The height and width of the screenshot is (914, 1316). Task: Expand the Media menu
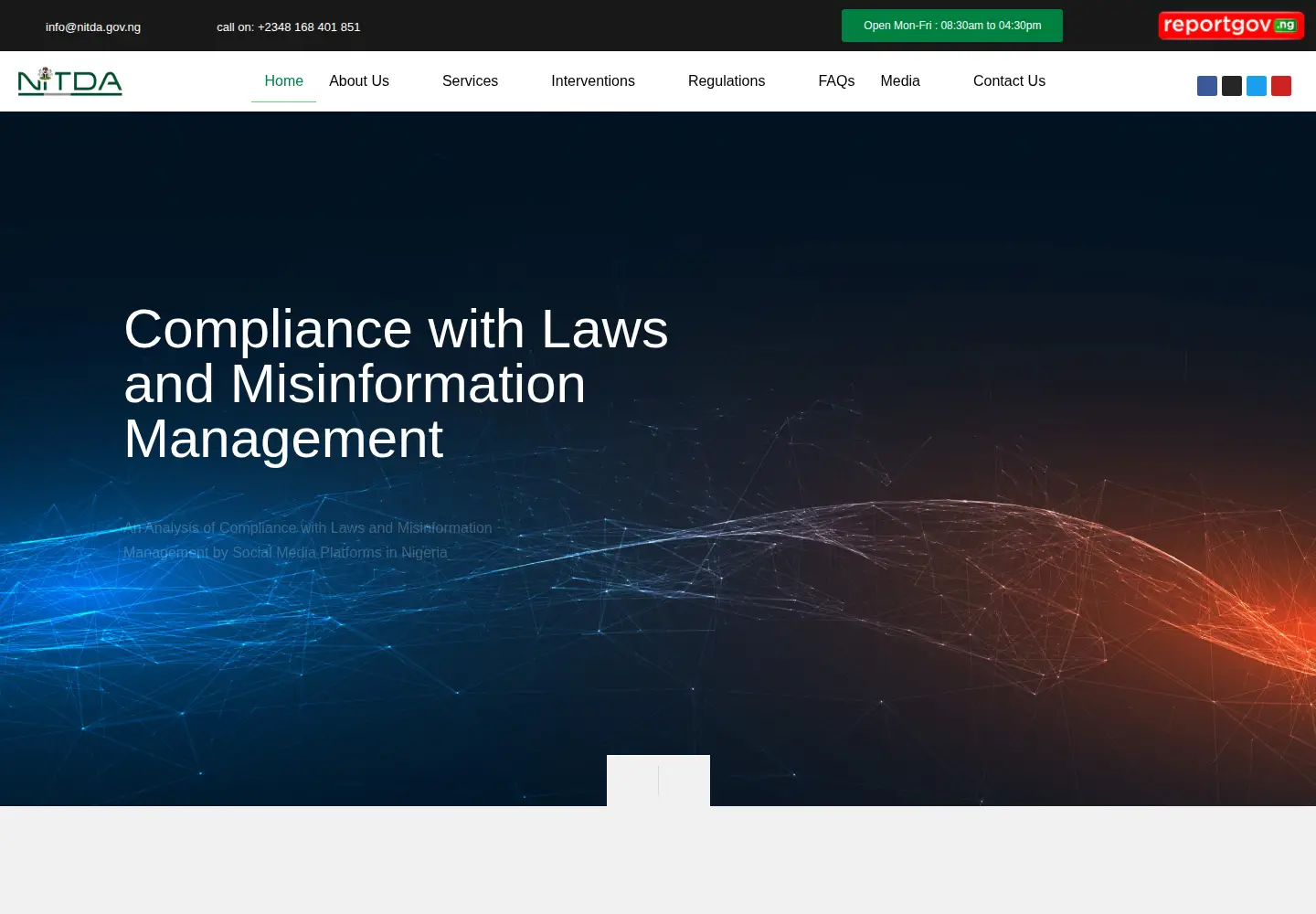(900, 81)
